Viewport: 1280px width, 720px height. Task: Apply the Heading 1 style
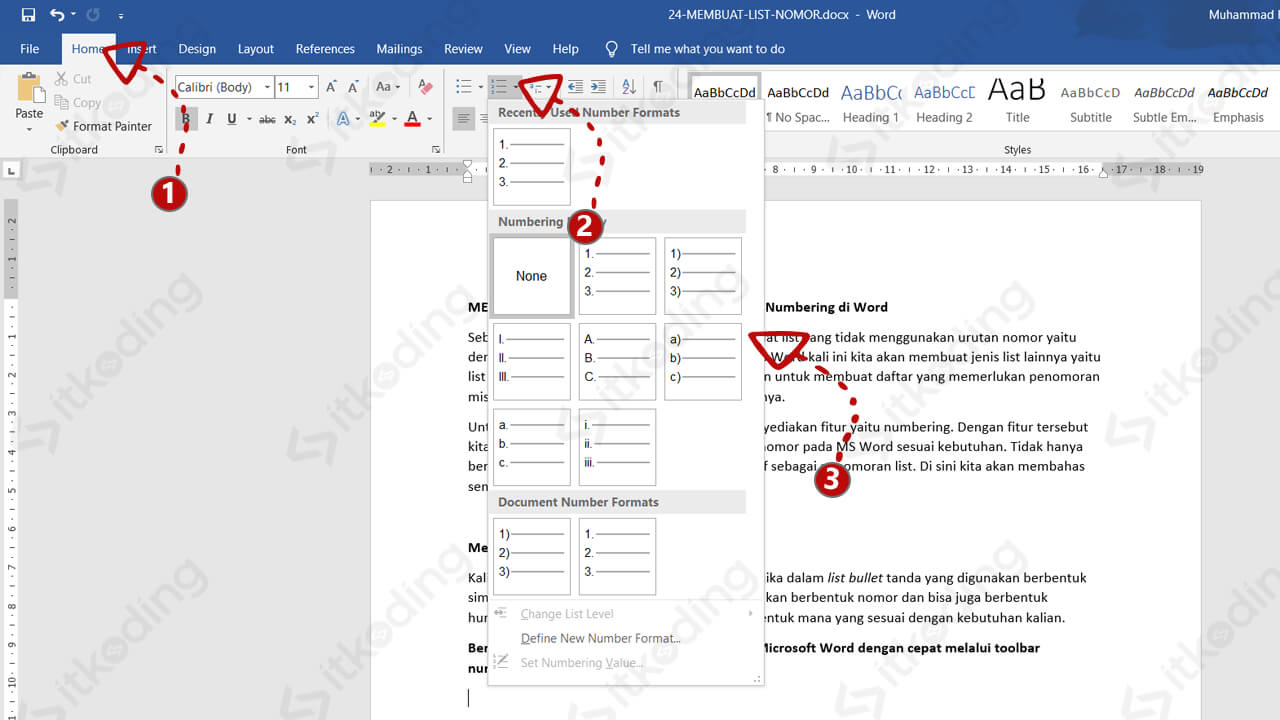pos(871,100)
